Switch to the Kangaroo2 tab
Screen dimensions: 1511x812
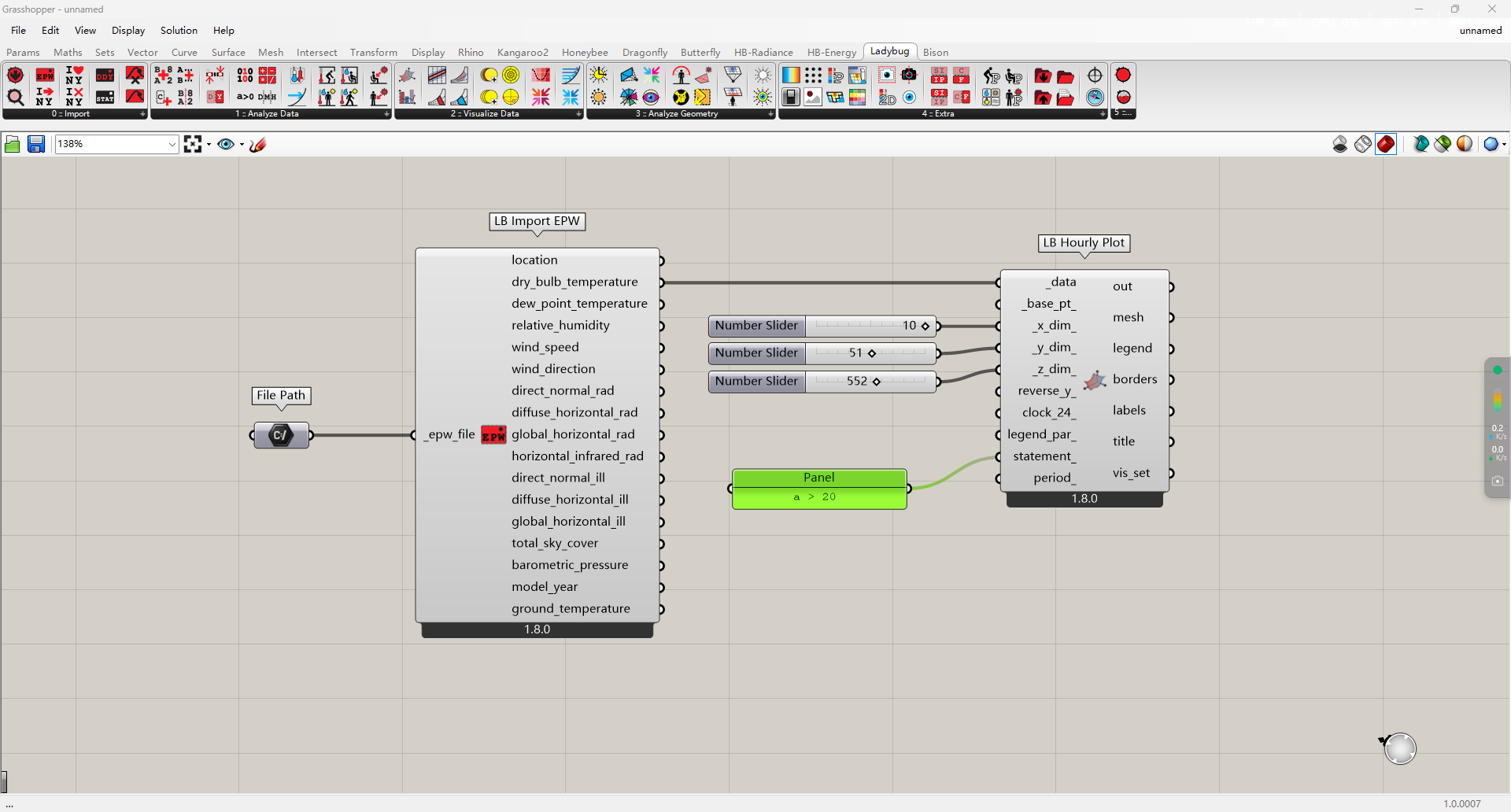[x=523, y=53]
